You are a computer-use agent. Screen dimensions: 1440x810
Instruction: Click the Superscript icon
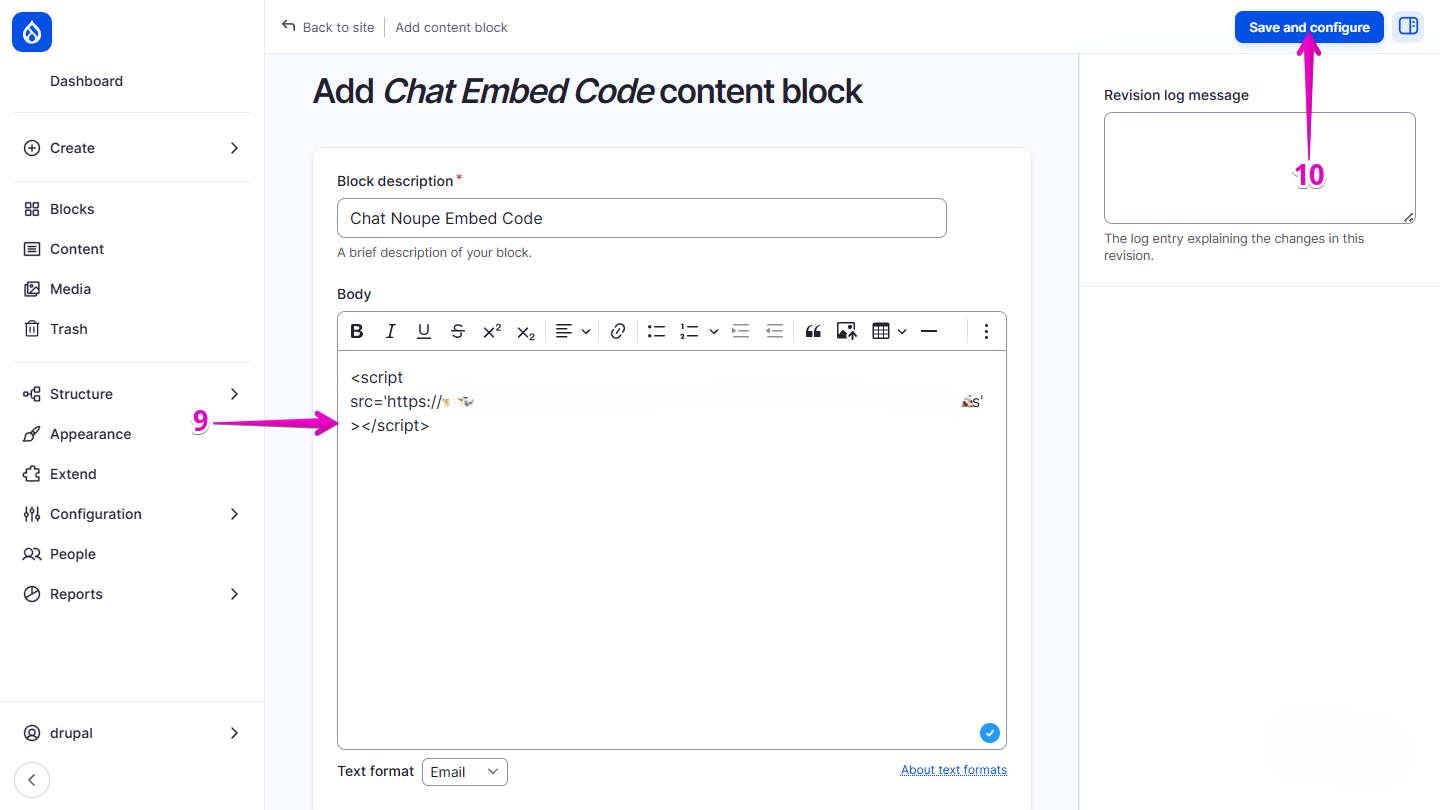pyautogui.click(x=491, y=330)
